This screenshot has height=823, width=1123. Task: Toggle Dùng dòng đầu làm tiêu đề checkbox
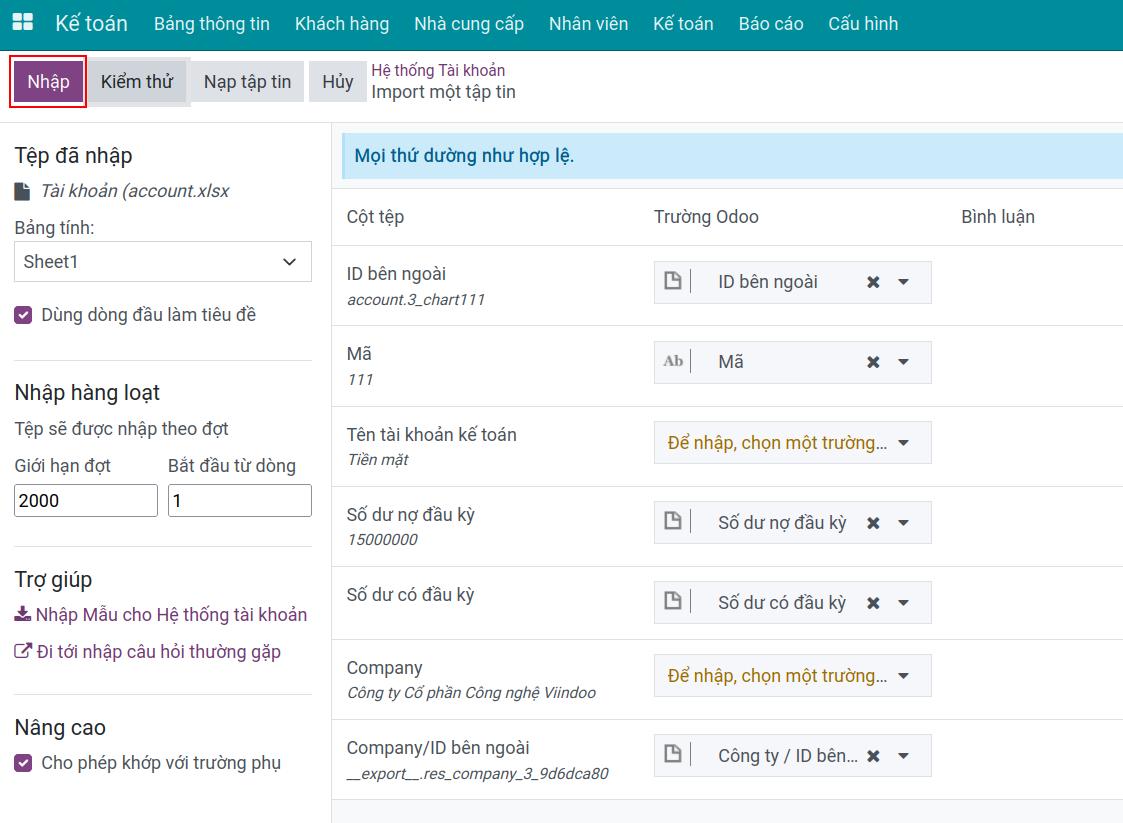[23, 315]
